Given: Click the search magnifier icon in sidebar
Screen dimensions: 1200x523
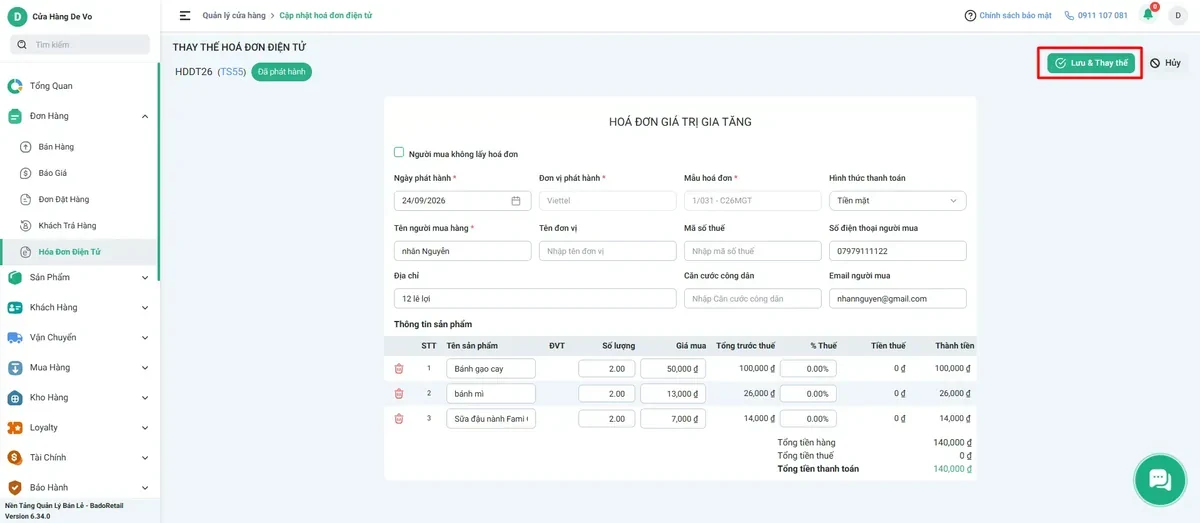Looking at the screenshot, I should (22, 45).
